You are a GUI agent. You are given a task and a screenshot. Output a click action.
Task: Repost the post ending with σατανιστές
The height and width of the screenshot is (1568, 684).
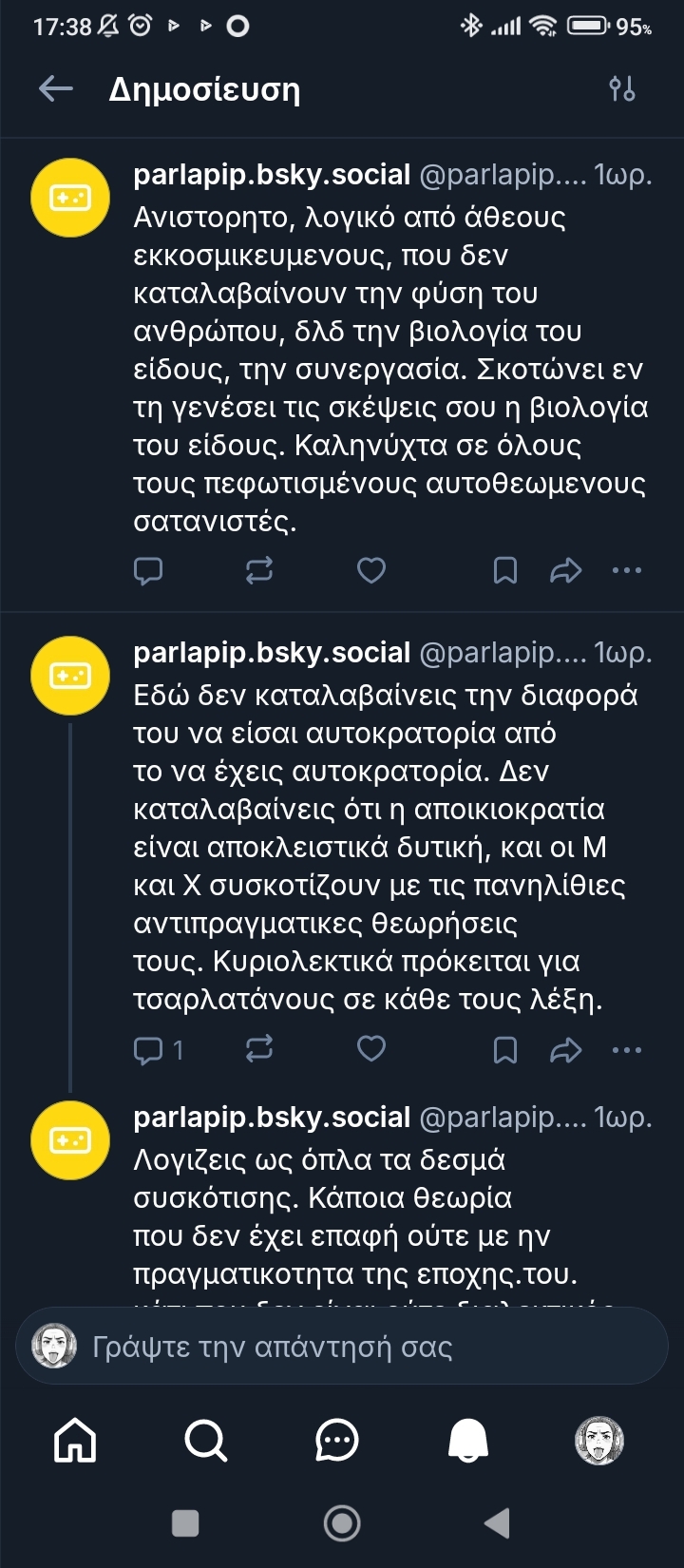[x=259, y=570]
